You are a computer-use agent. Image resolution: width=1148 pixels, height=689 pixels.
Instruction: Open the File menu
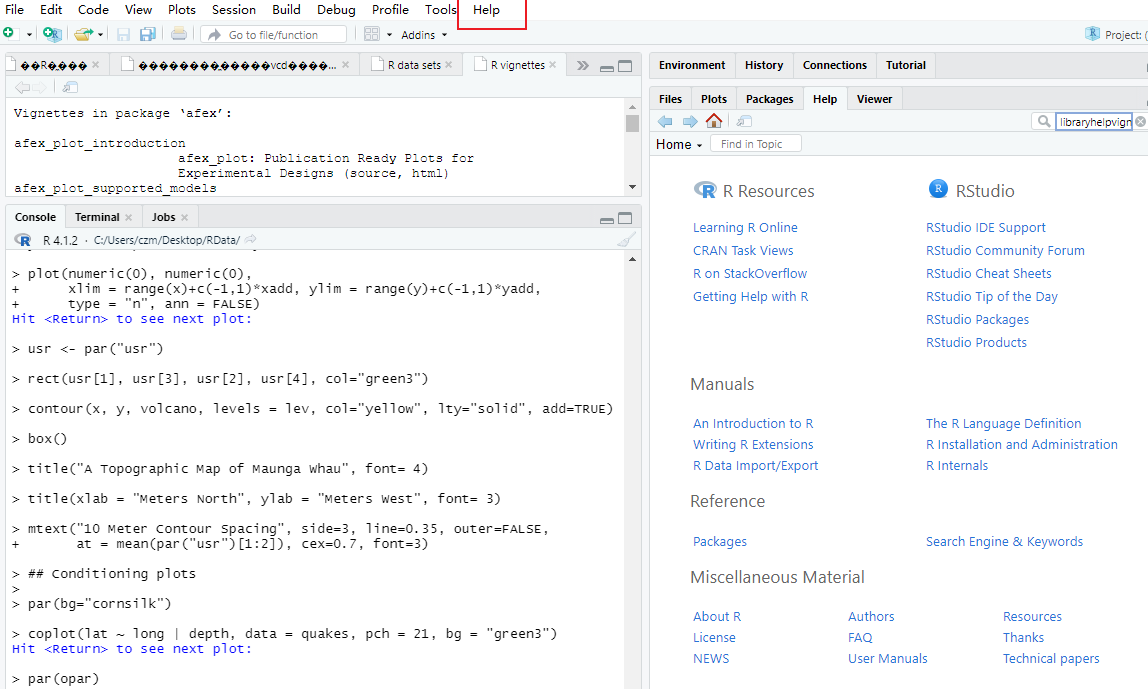click(x=15, y=10)
